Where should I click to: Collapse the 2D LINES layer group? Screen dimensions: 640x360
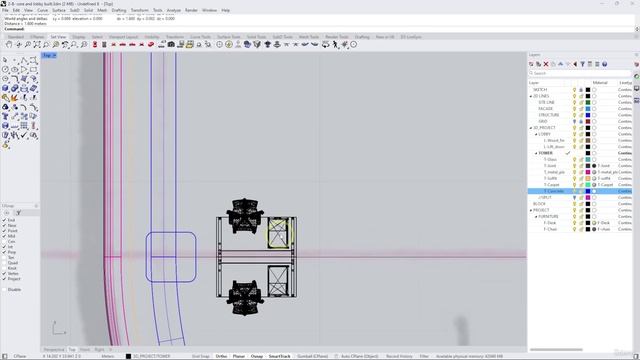click(531, 96)
